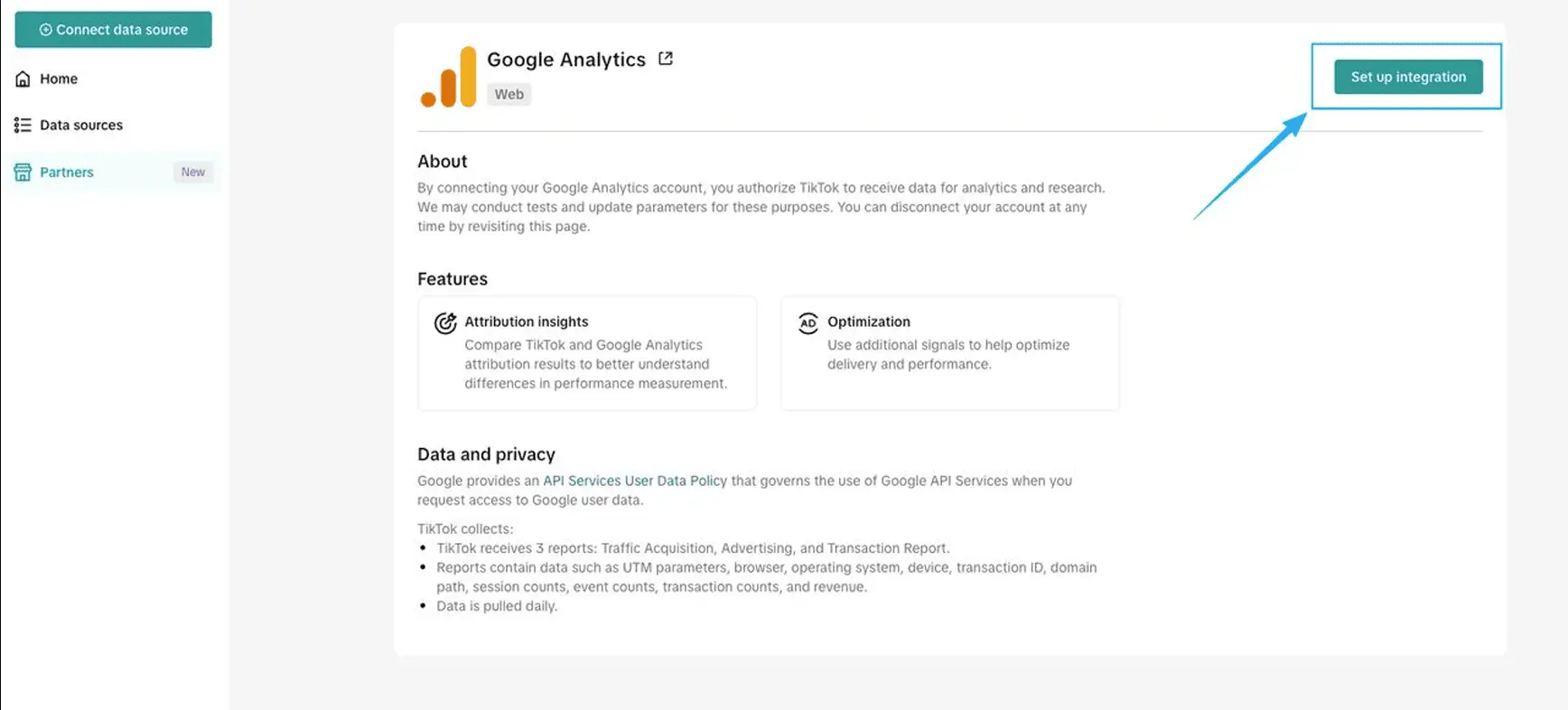Select the Attribution insights feature card
1568x710 pixels.
[587, 353]
